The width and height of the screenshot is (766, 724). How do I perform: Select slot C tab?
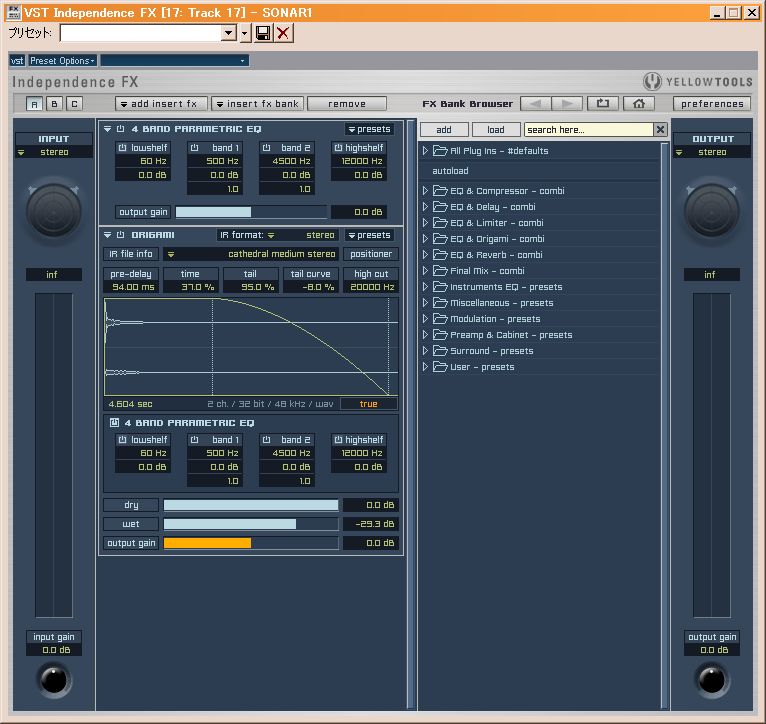(74, 104)
